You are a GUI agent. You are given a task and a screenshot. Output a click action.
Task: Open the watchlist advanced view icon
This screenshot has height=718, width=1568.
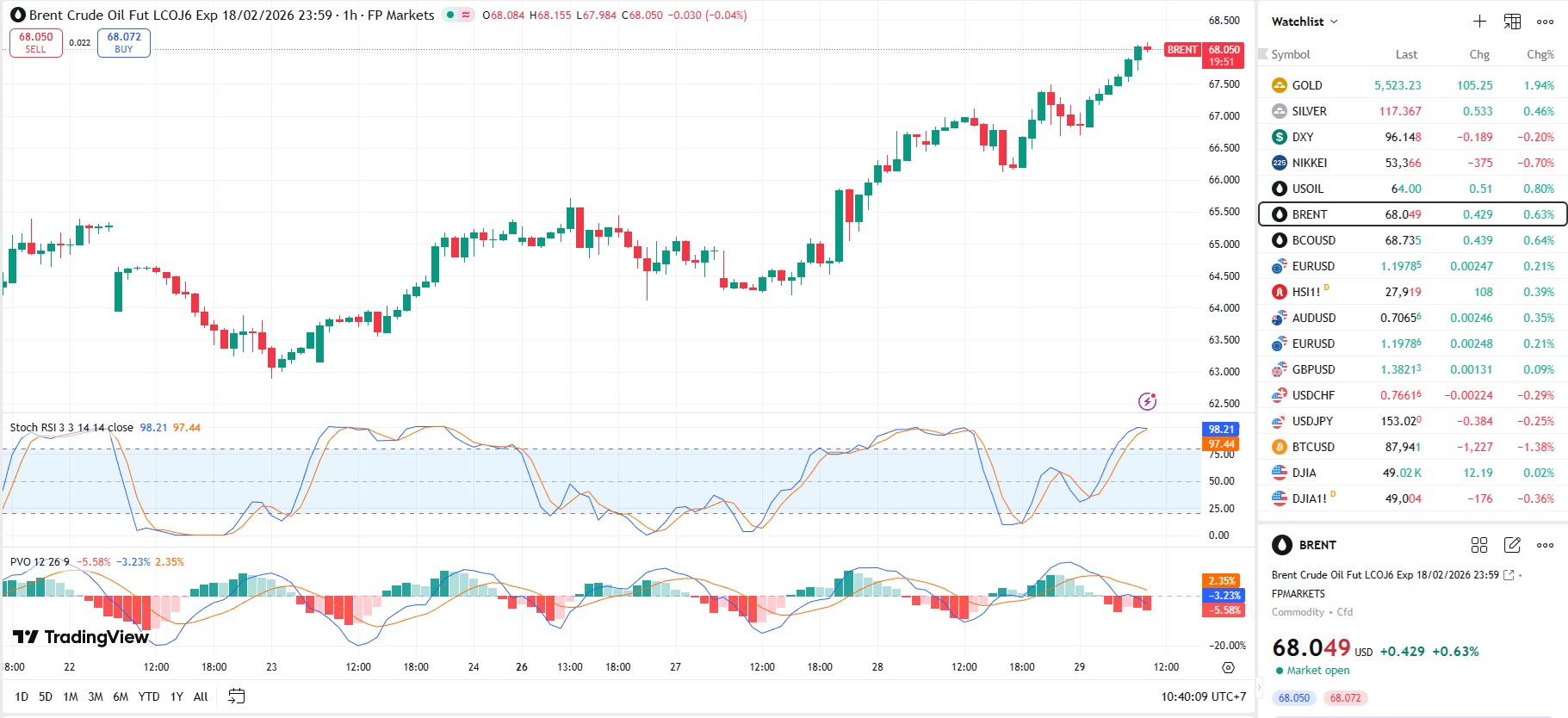coord(1512,22)
